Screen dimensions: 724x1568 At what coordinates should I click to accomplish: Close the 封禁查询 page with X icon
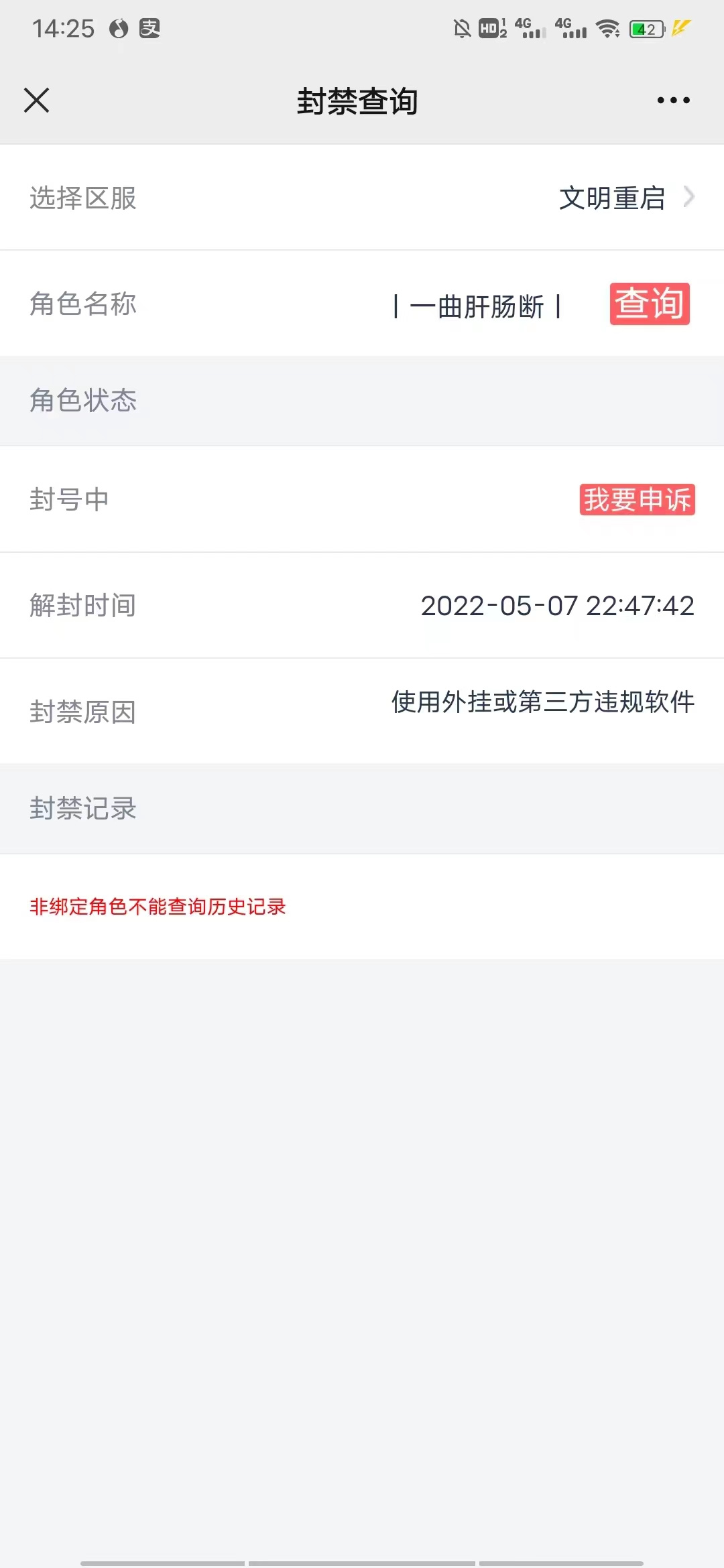(x=37, y=101)
